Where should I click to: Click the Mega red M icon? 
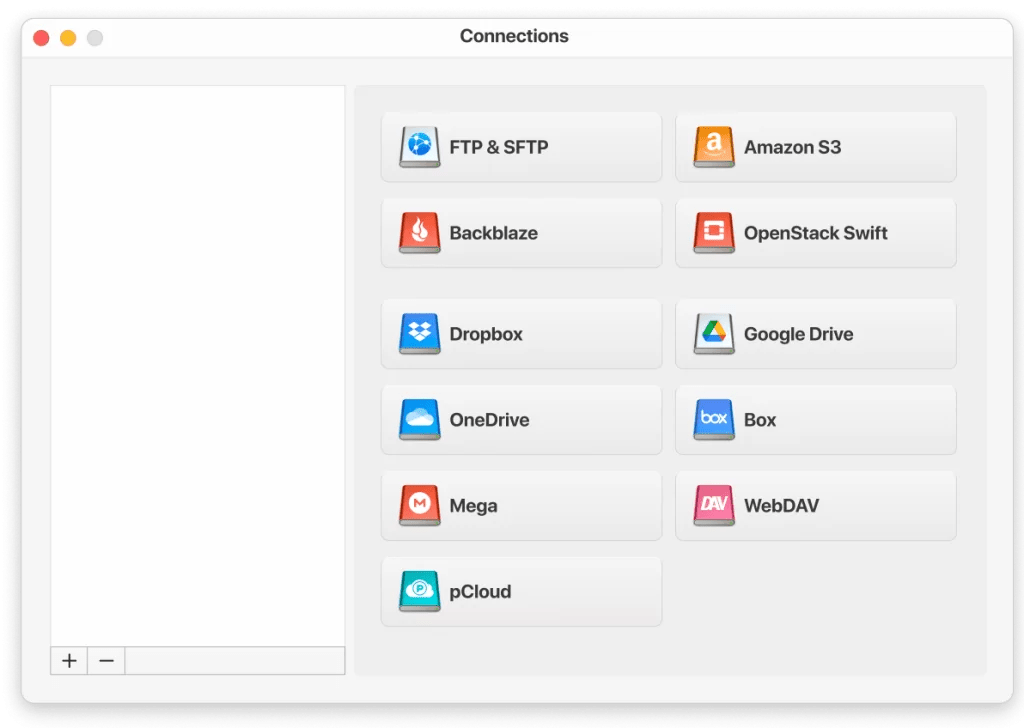(x=419, y=505)
